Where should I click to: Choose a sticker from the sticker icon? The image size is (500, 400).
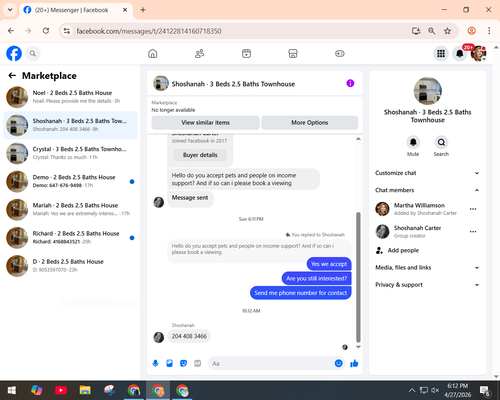[x=183, y=363]
